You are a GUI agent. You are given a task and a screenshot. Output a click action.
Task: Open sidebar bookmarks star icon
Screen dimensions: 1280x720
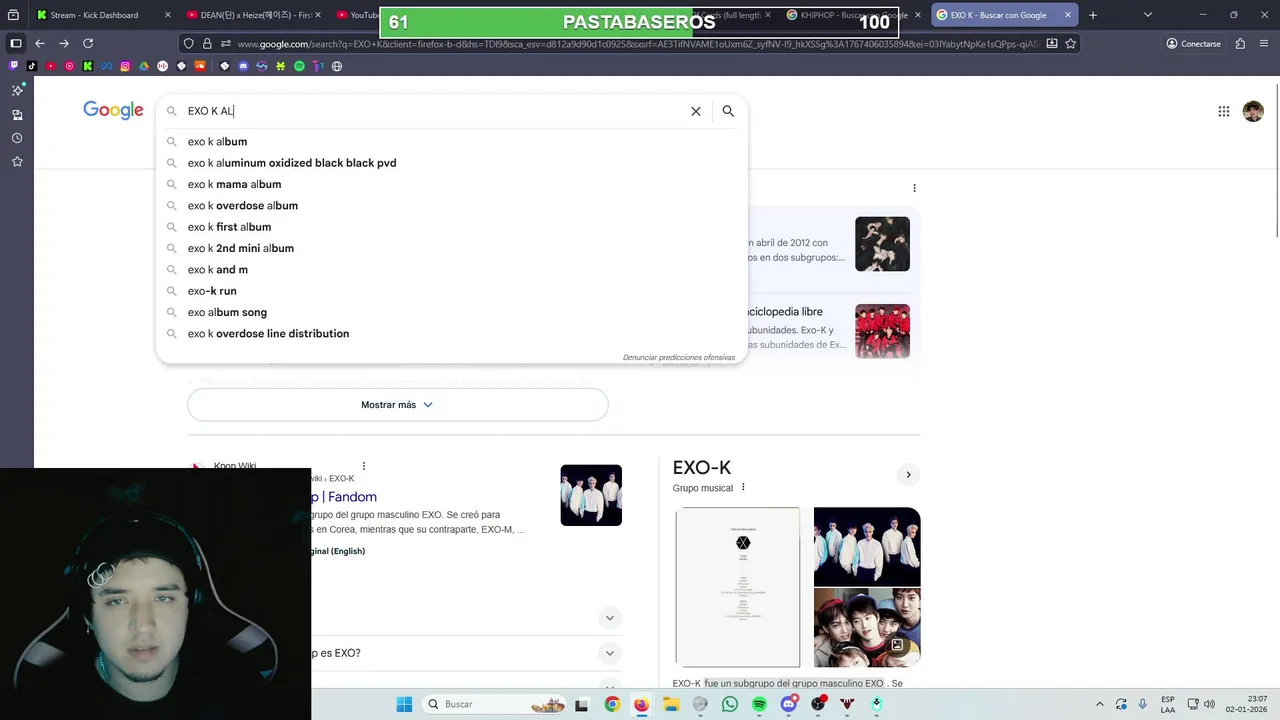(17, 161)
